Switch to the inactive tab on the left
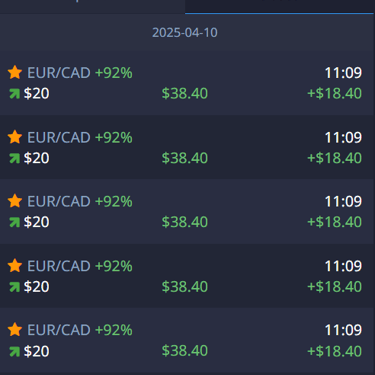The height and width of the screenshot is (375, 375). pos(92,7)
